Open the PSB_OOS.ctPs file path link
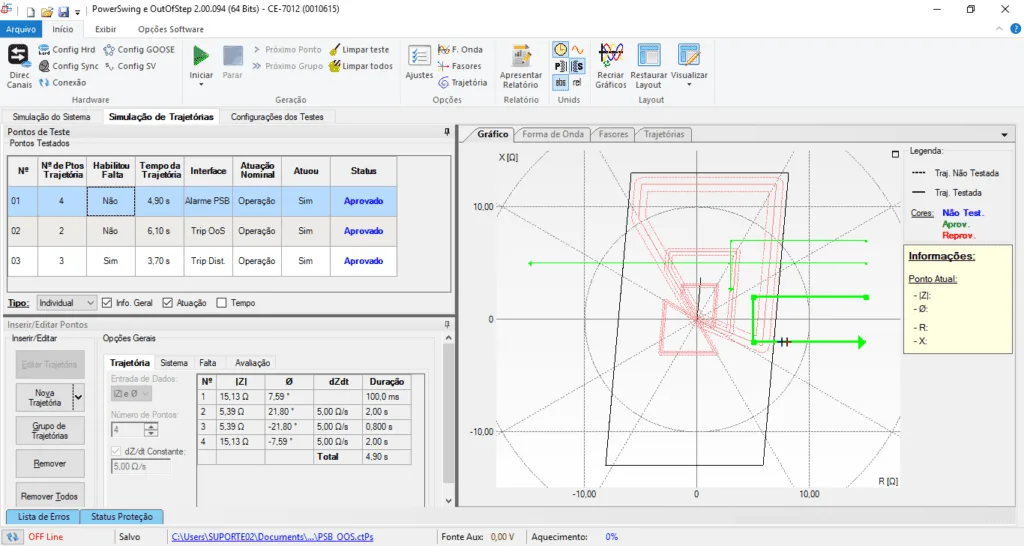The height and width of the screenshot is (546, 1024). [x=272, y=537]
